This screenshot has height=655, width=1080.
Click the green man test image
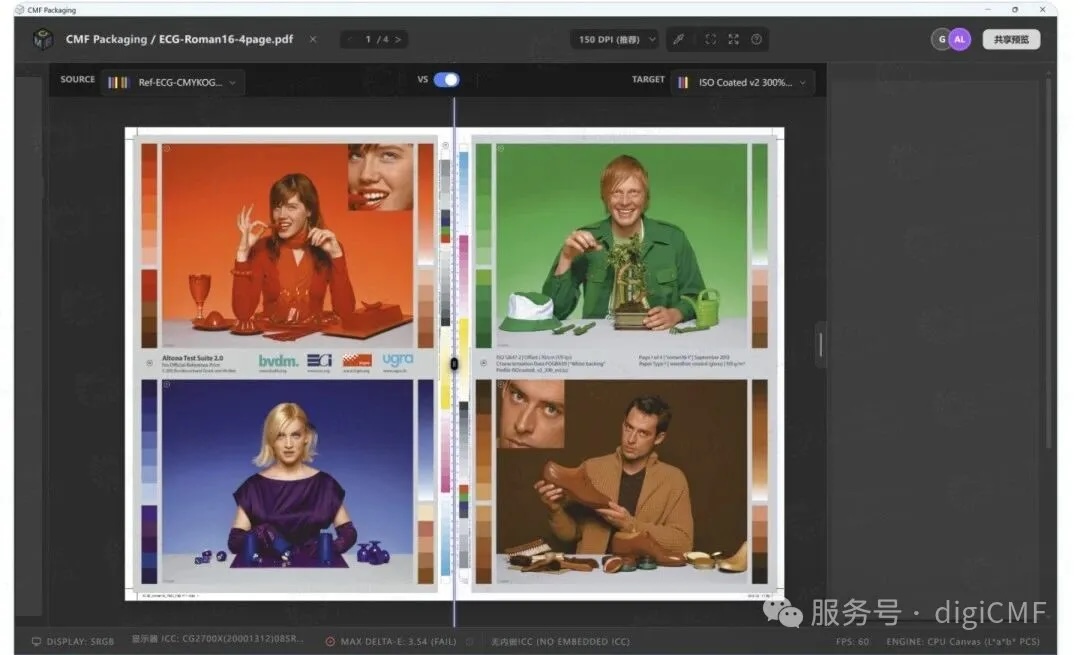point(621,245)
